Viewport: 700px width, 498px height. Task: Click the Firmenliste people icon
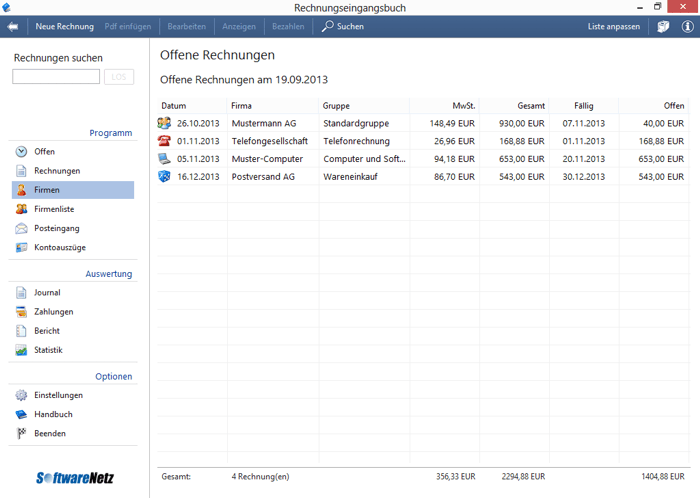click(x=22, y=209)
